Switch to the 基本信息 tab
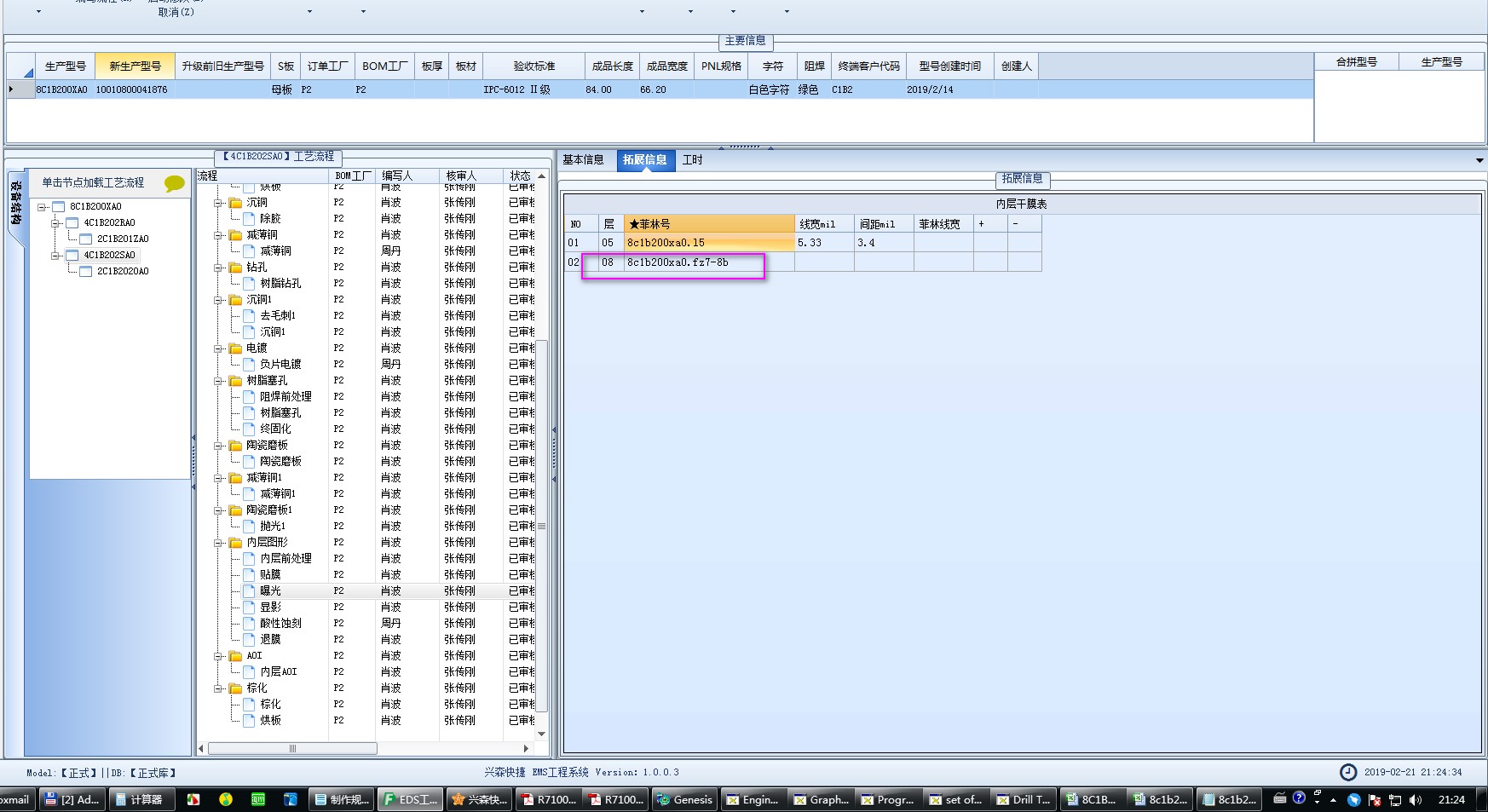Viewport: 1488px width, 812px height. 584,160
